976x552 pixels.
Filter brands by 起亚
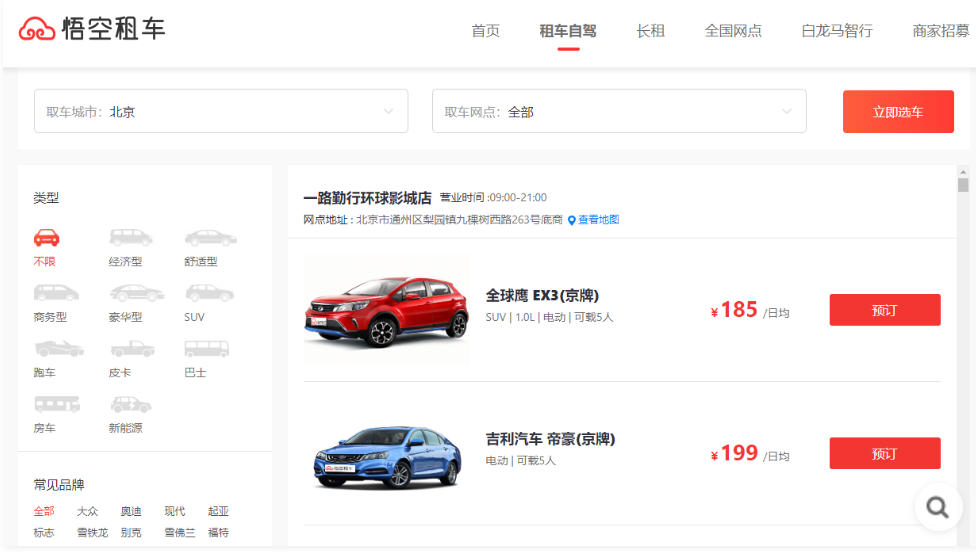(x=218, y=511)
